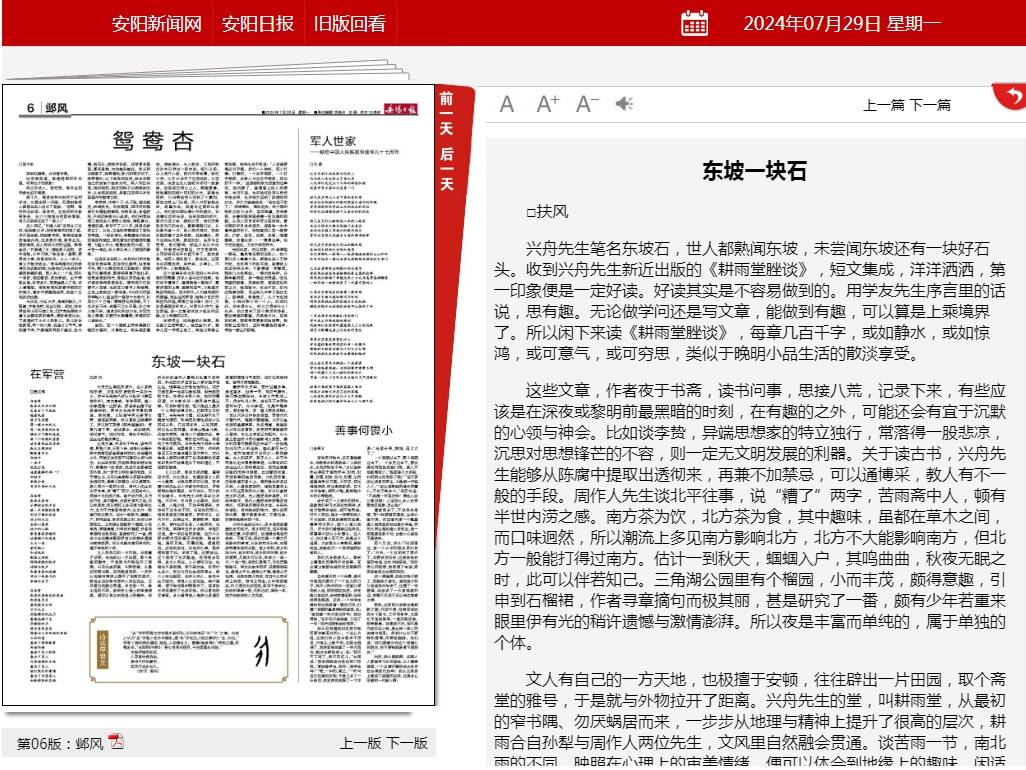This screenshot has width=1026, height=770.
Task: Go to next day via 后一天 tab
Action: (446, 168)
